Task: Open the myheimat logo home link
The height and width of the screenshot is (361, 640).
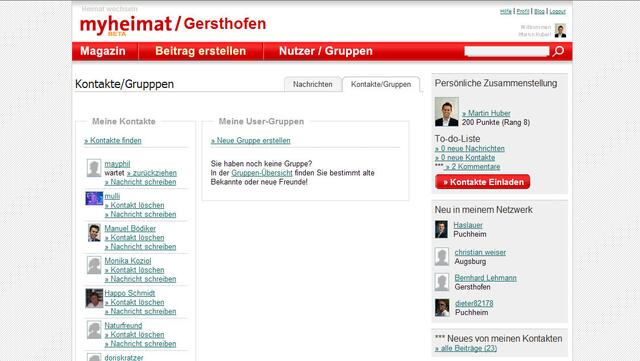Action: pyautogui.click(x=126, y=25)
